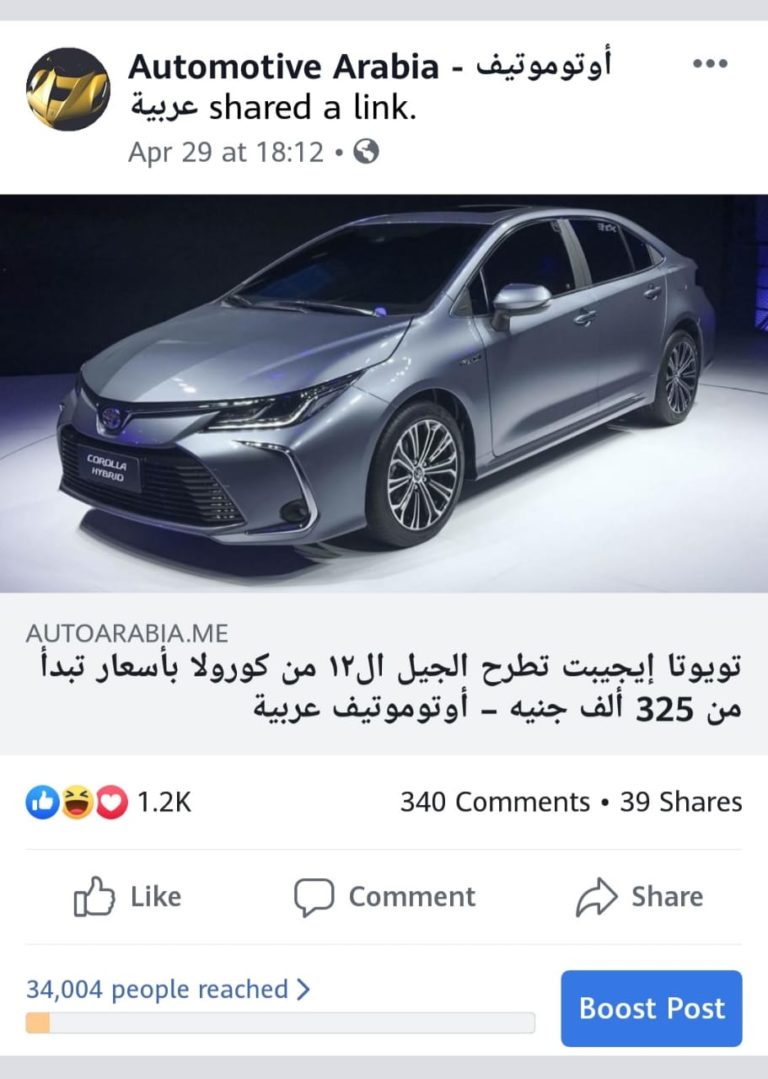Viewport: 768px width, 1079px height.
Task: View the 39 Shares list
Action: [x=681, y=802]
